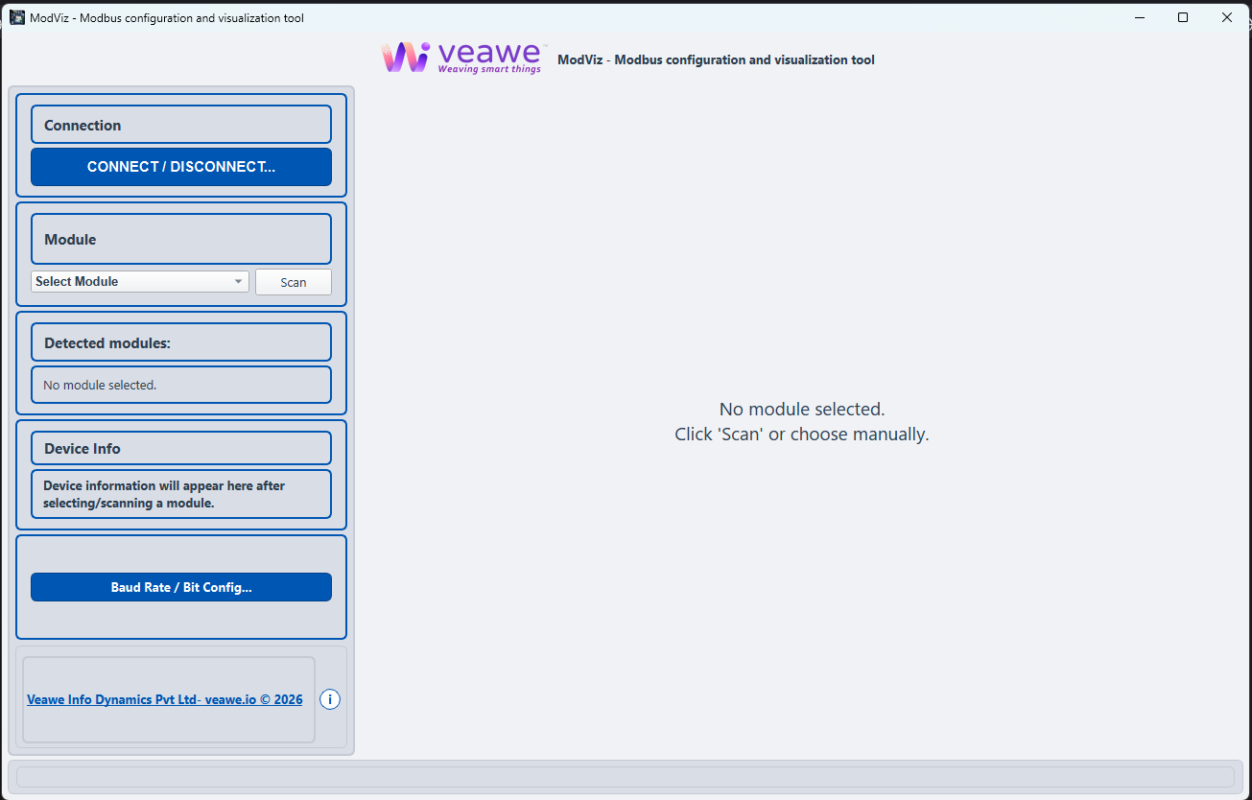
Task: Select the 'Detected modules:' header
Action: pyautogui.click(x=181, y=341)
